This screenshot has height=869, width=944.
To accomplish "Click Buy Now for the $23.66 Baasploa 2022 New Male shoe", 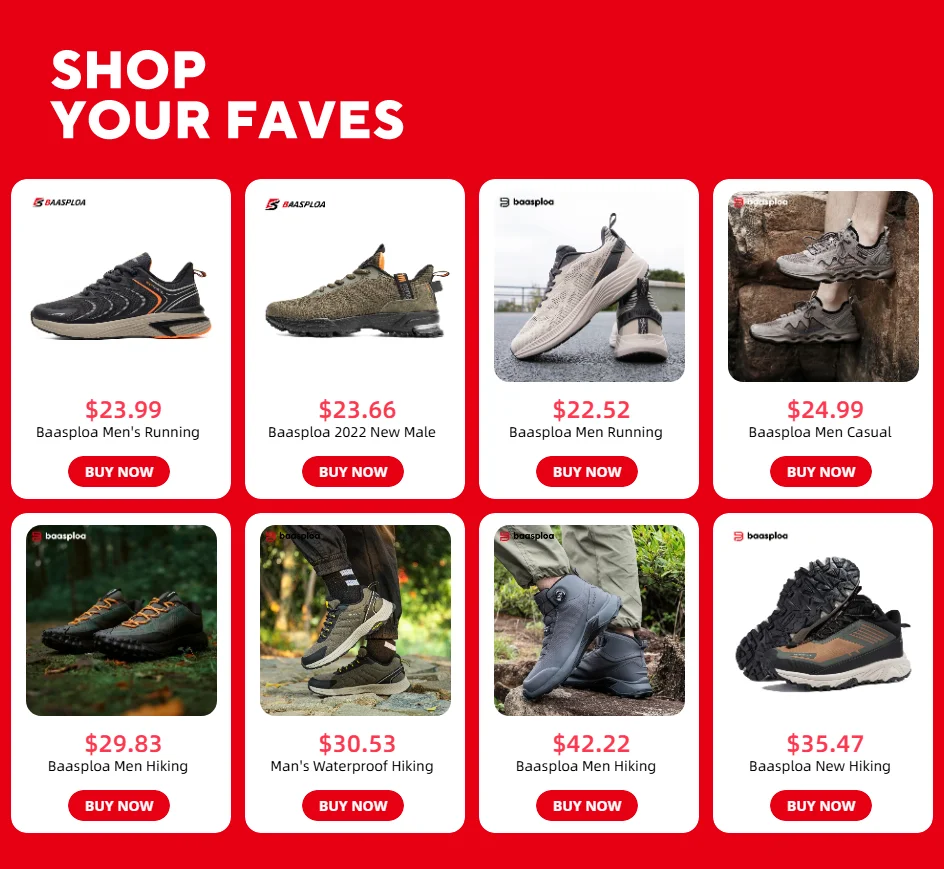I will 353,472.
